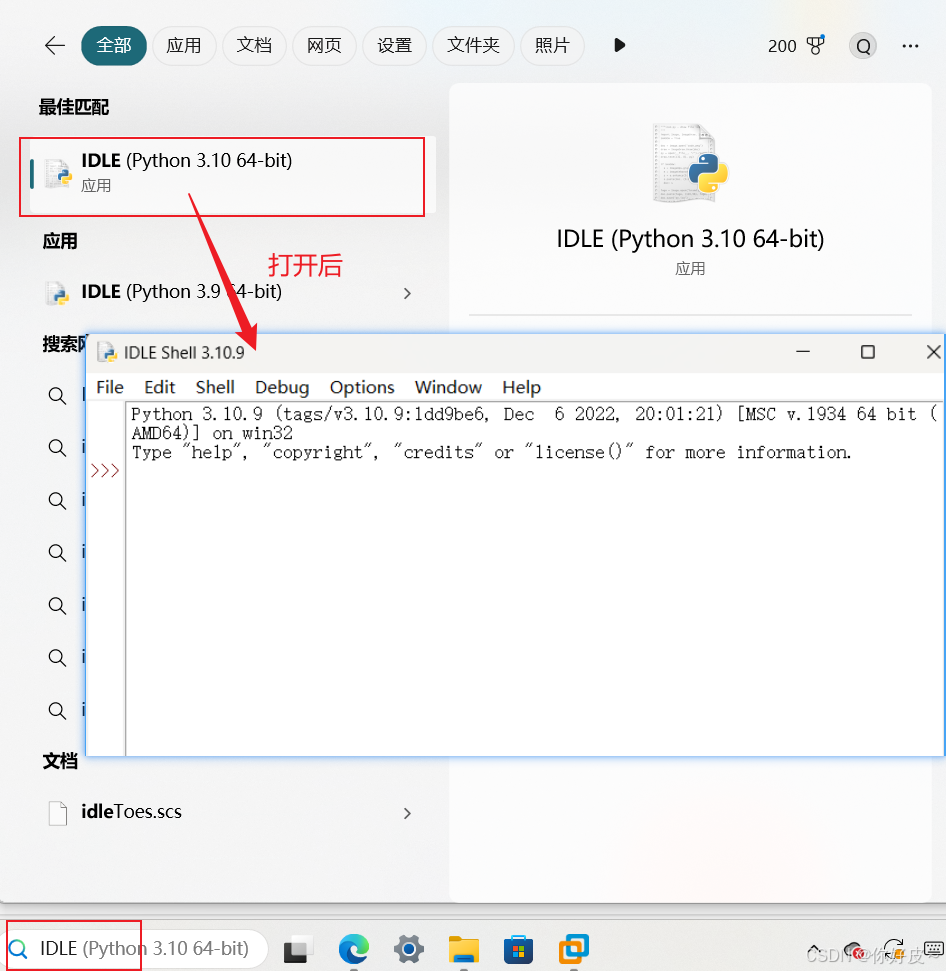946x971 pixels.
Task: Open Settings gear from the taskbar
Action: coord(409,949)
